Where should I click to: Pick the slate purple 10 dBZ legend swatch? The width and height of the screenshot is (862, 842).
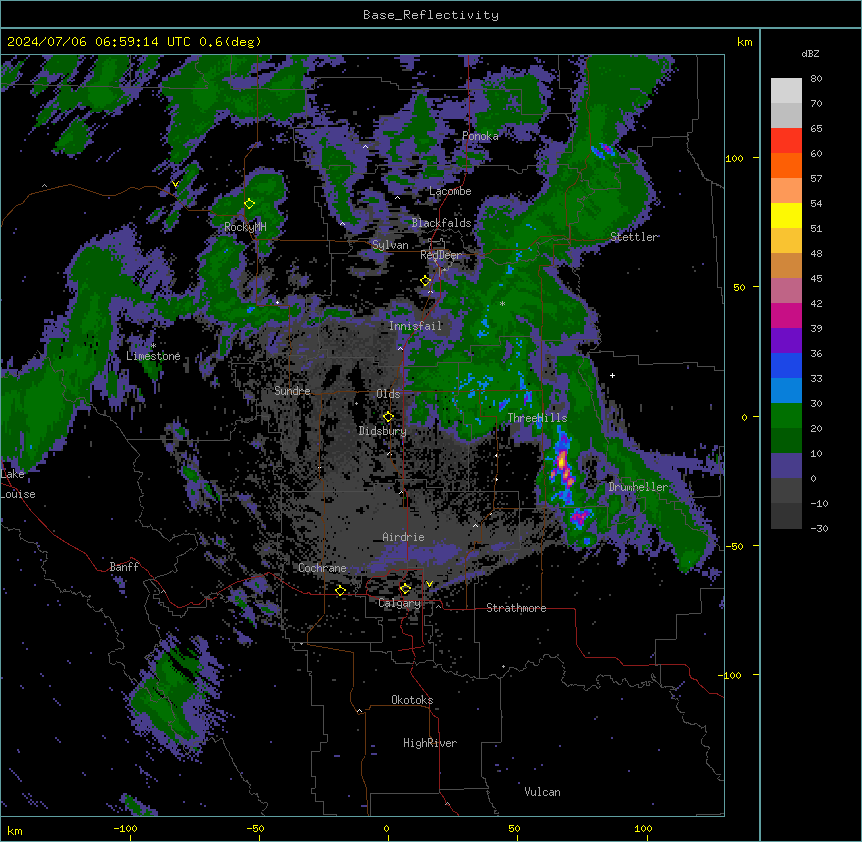coord(786,466)
